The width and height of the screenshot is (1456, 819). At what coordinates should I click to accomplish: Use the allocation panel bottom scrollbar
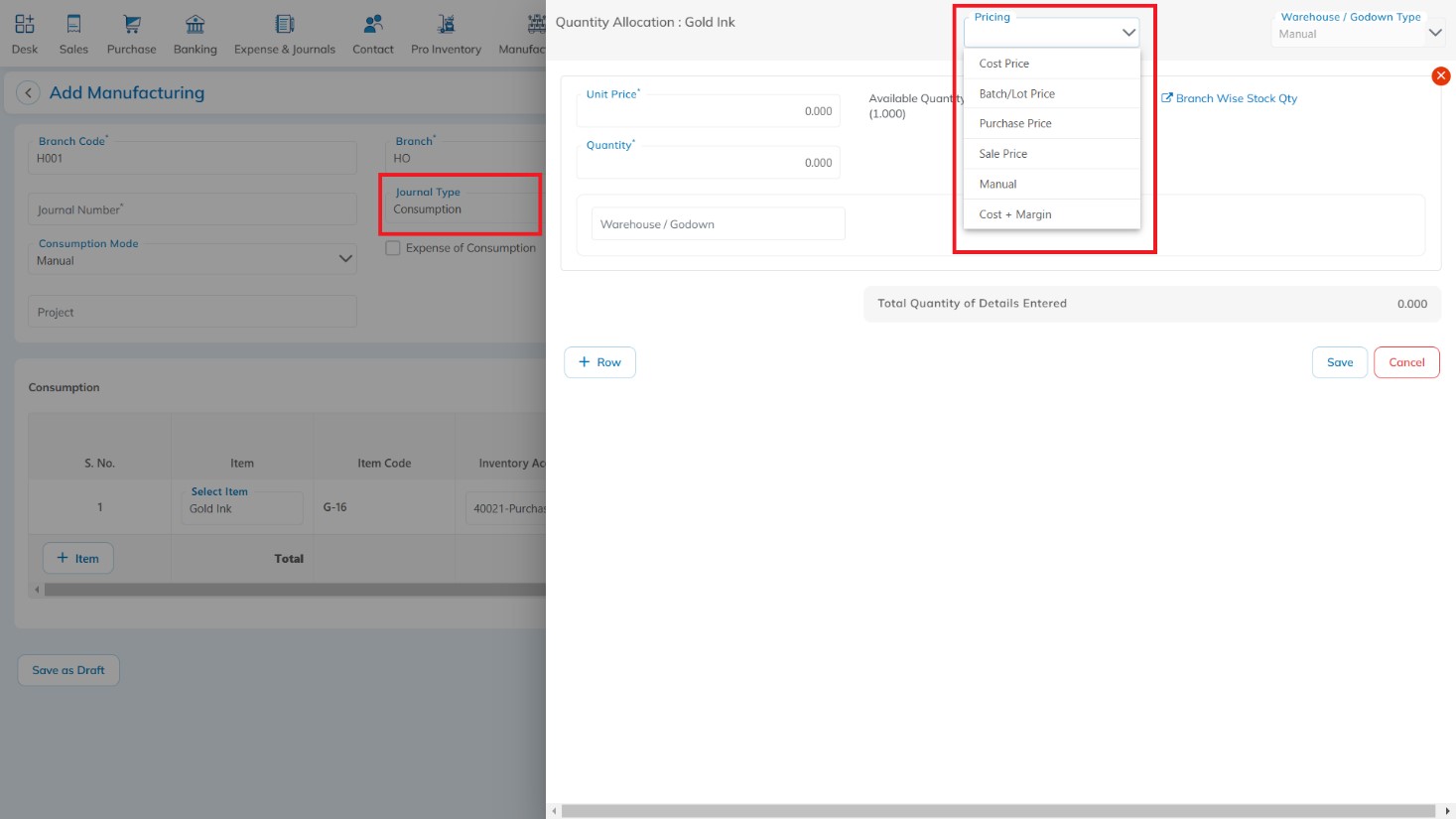pos(998,811)
